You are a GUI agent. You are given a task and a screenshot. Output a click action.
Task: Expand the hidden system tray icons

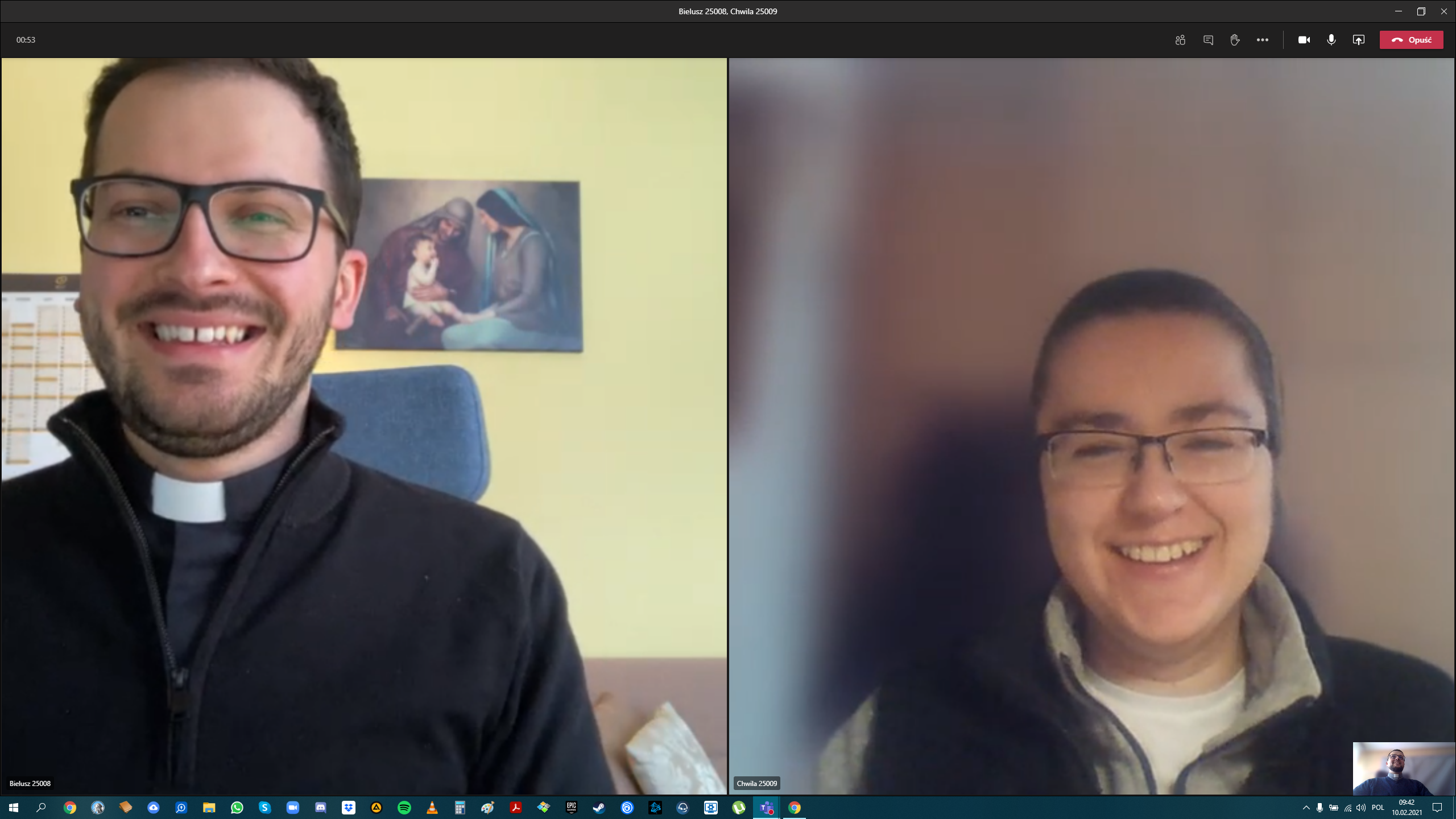(1306, 808)
